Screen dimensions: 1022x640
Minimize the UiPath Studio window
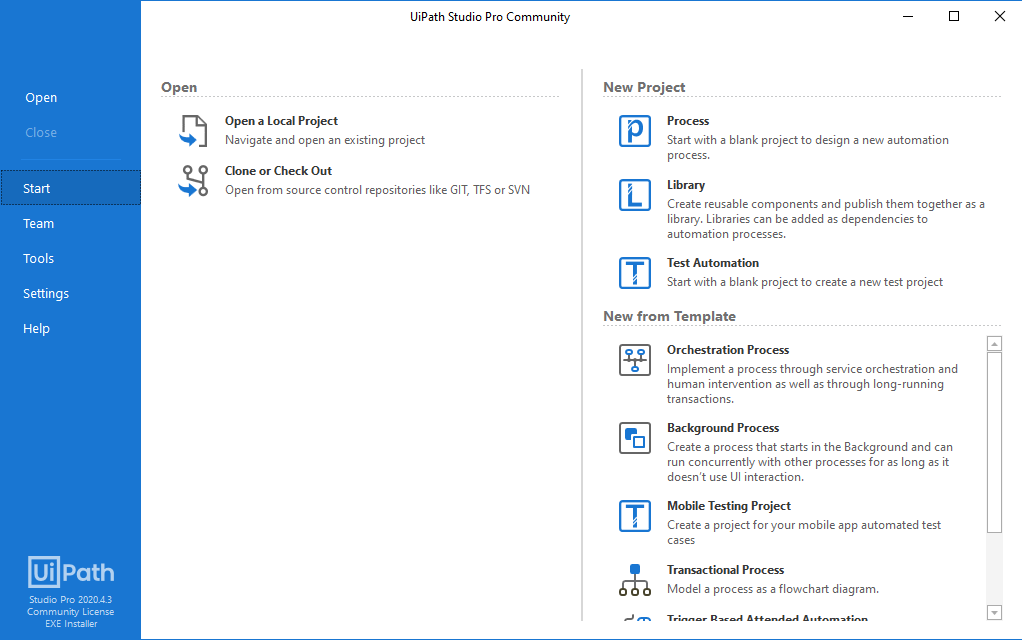tap(908, 16)
